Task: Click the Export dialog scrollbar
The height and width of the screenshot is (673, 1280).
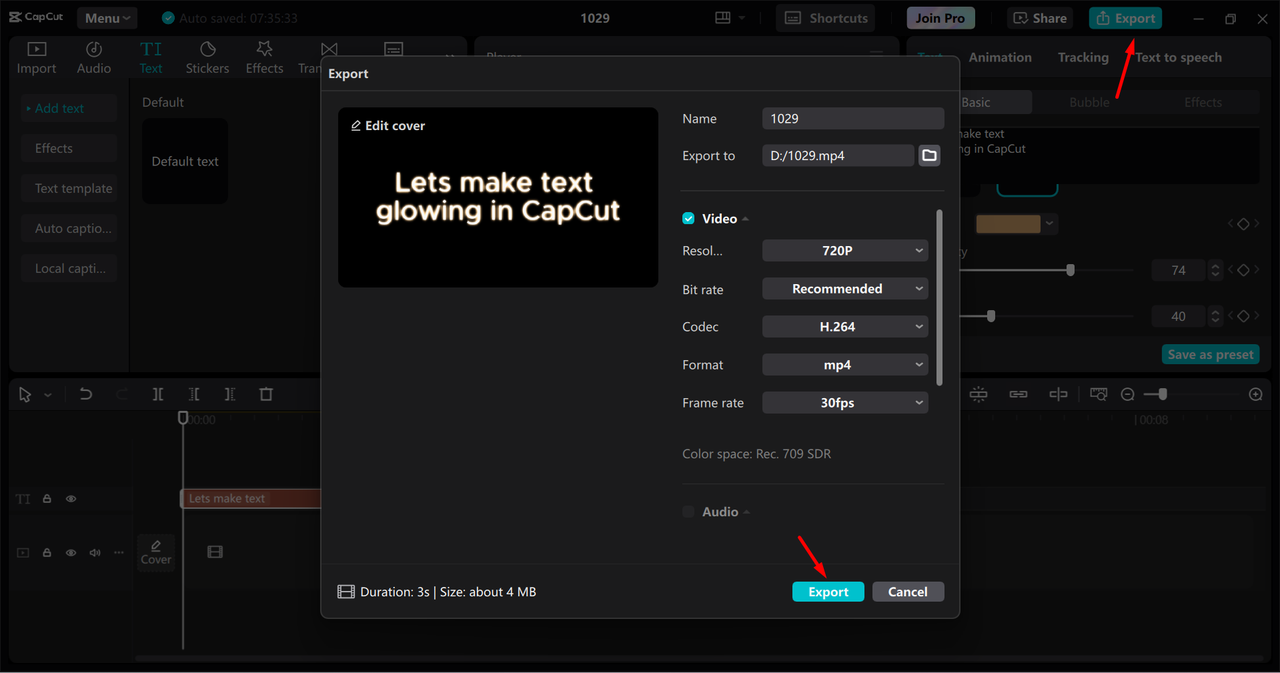Action: 939,297
